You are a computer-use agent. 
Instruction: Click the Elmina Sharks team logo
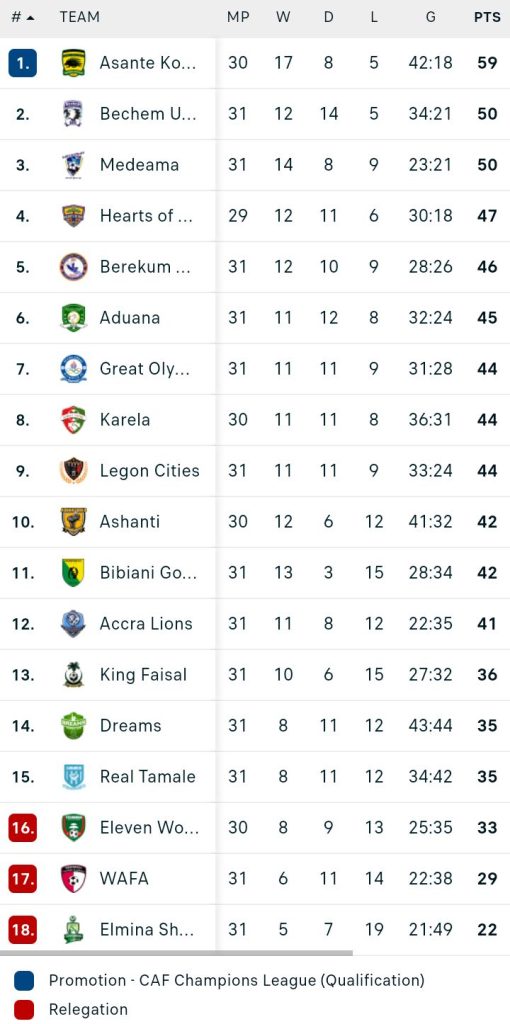[74, 929]
